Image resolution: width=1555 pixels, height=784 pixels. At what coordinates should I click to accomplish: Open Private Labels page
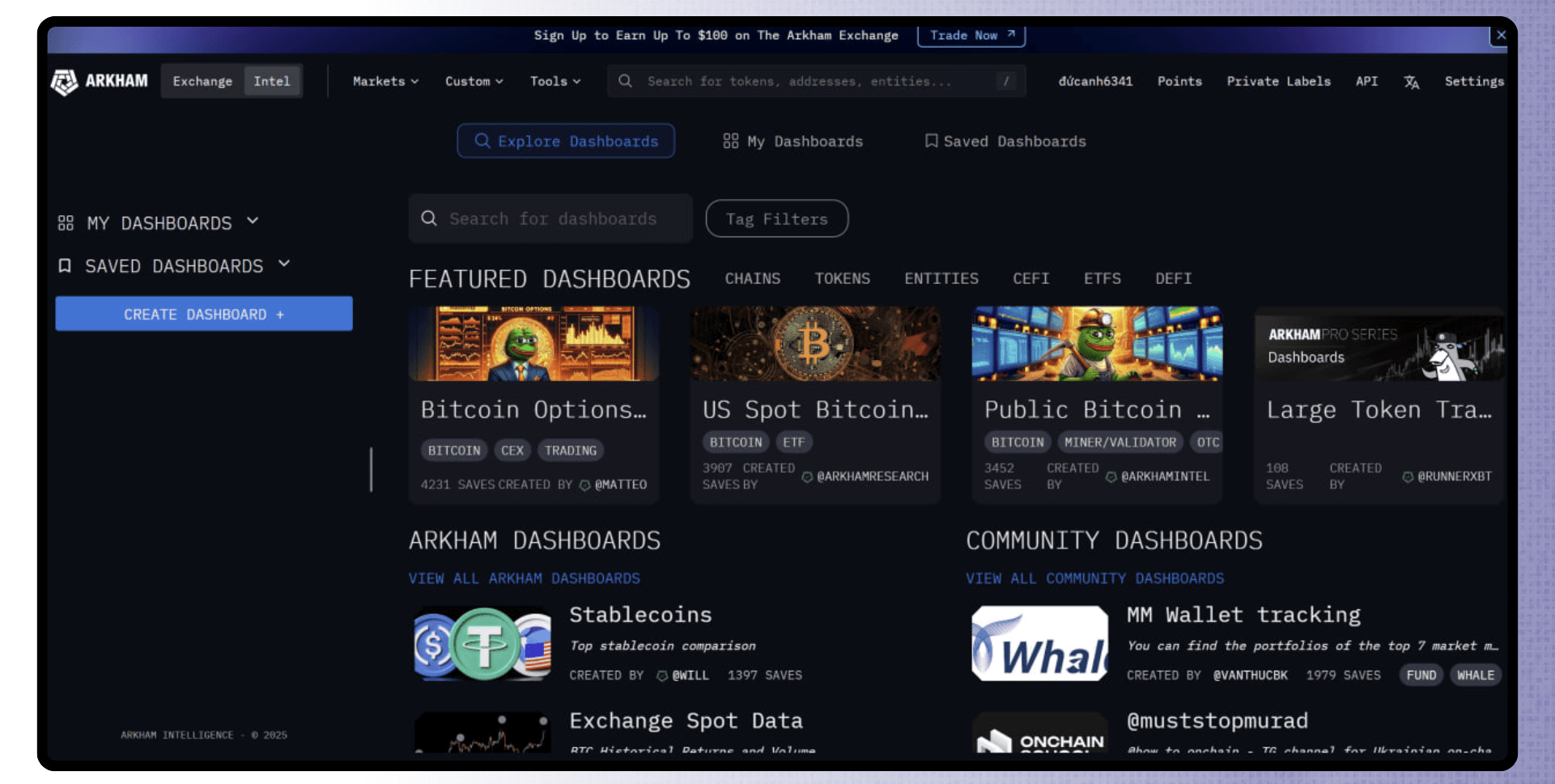pos(1279,81)
